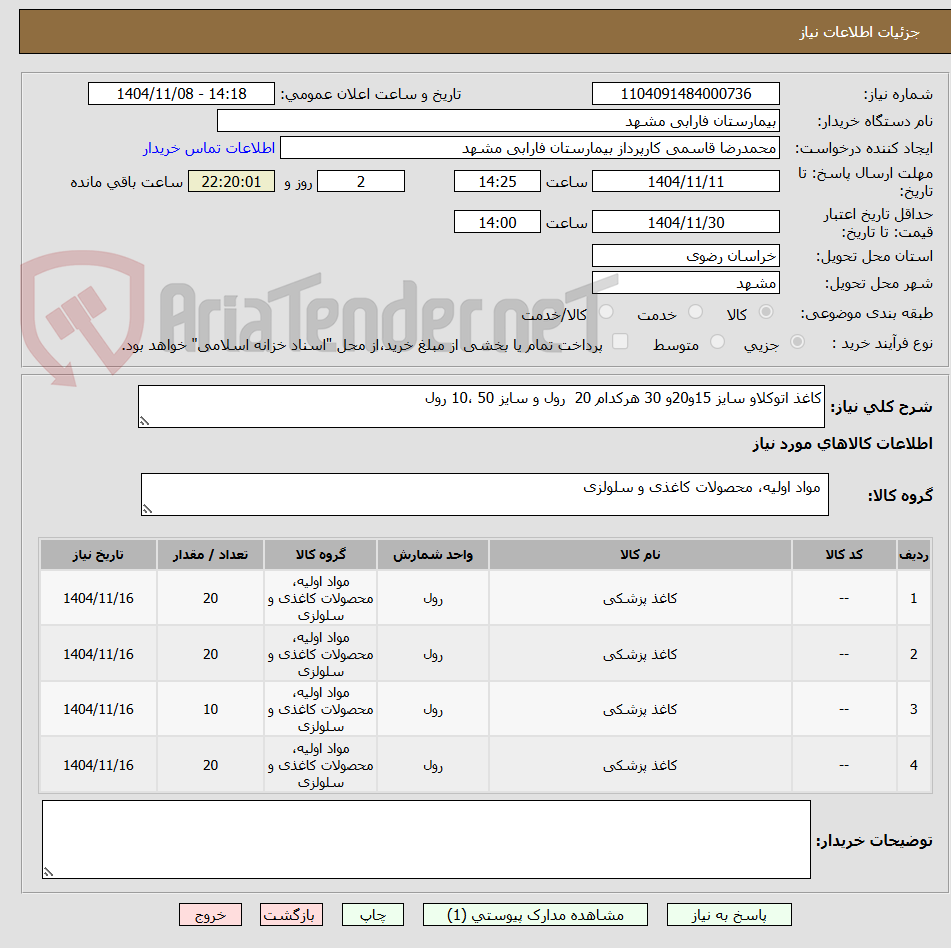Click the resize handle of the توضیحات خریدار textarea
The image size is (951, 948).
[x=48, y=872]
